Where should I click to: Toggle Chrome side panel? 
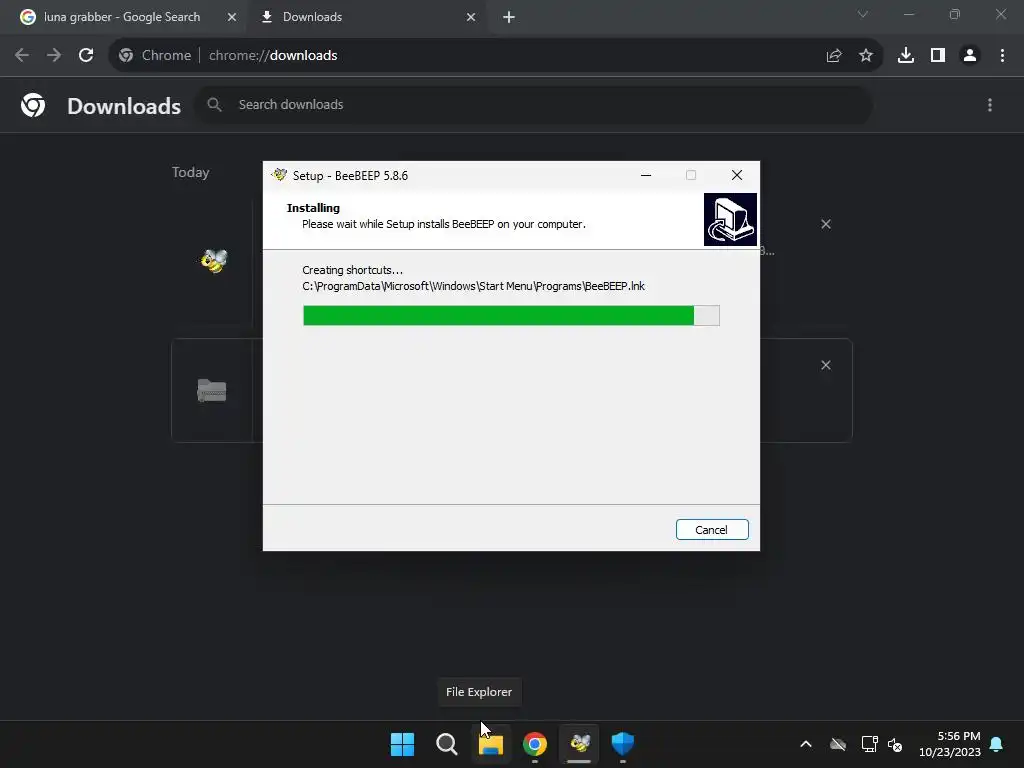(x=938, y=56)
